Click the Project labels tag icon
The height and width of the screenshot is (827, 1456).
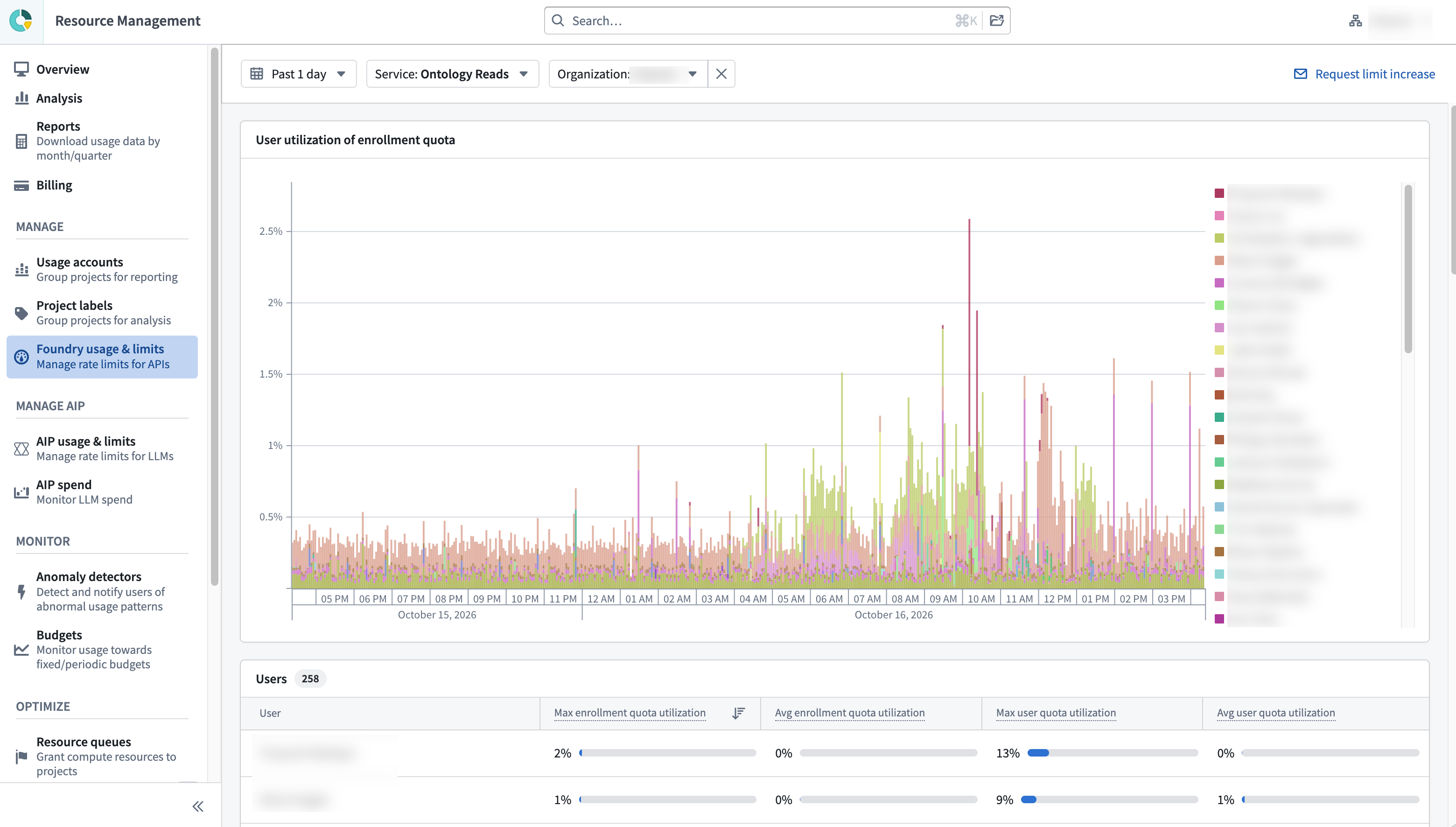click(x=21, y=313)
